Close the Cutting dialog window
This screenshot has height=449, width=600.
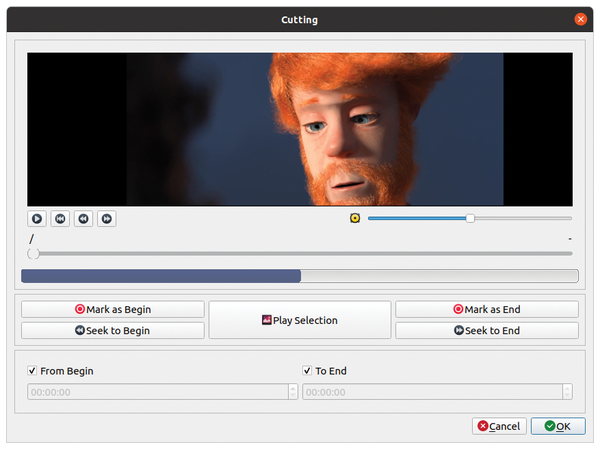pyautogui.click(x=580, y=19)
